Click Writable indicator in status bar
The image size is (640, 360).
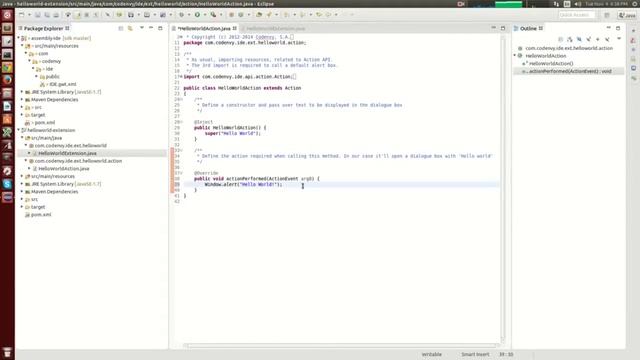point(431,354)
